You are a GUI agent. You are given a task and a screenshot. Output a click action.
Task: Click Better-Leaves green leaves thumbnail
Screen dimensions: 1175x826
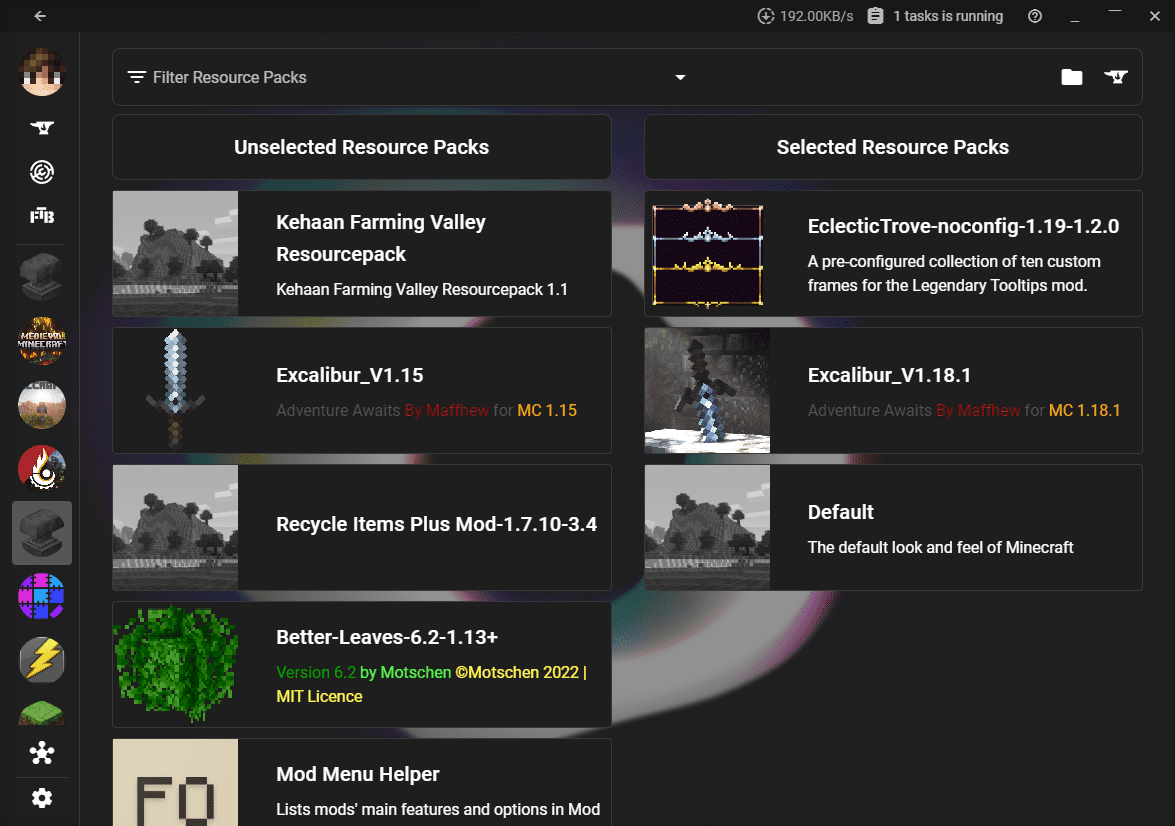175,664
